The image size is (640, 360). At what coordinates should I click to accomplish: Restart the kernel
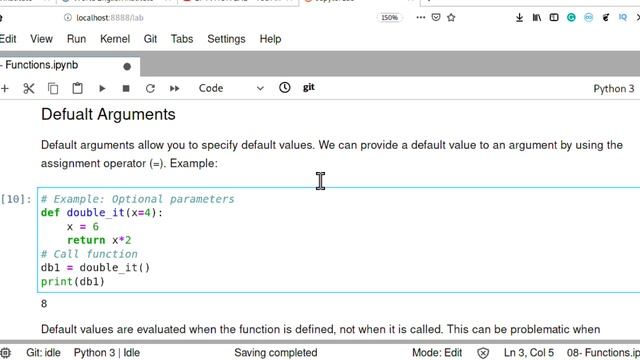point(150,88)
